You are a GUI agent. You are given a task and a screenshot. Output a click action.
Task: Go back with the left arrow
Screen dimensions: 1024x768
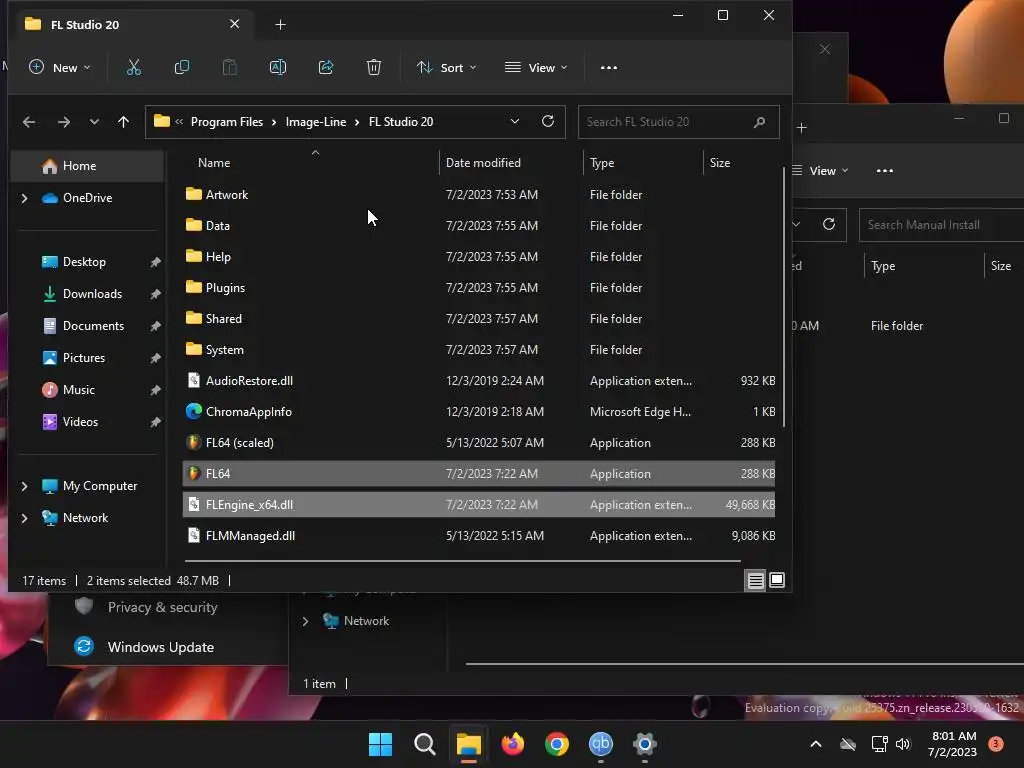(x=29, y=122)
